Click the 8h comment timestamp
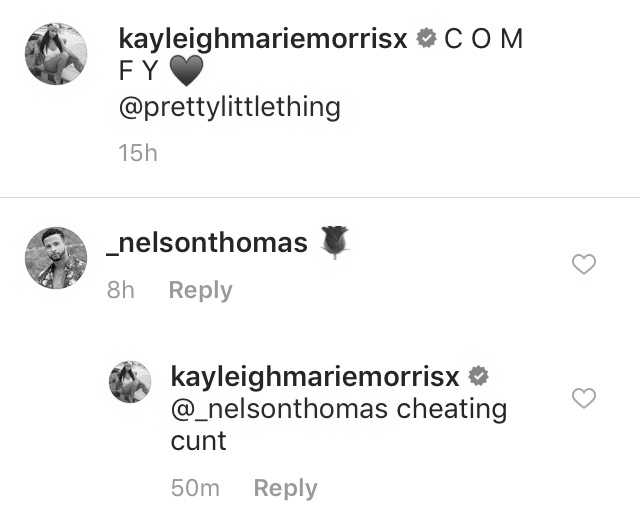Image resolution: width=640 pixels, height=513 pixels. click(120, 290)
